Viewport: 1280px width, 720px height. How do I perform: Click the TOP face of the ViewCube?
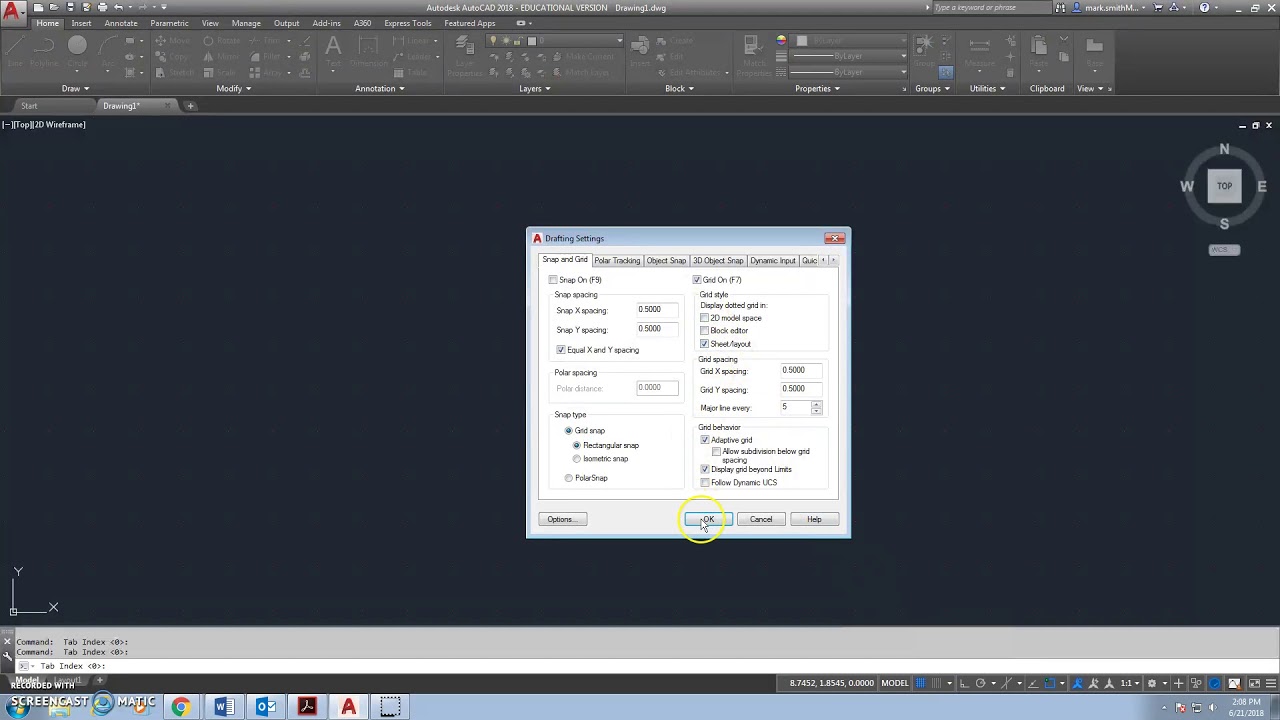point(1224,186)
